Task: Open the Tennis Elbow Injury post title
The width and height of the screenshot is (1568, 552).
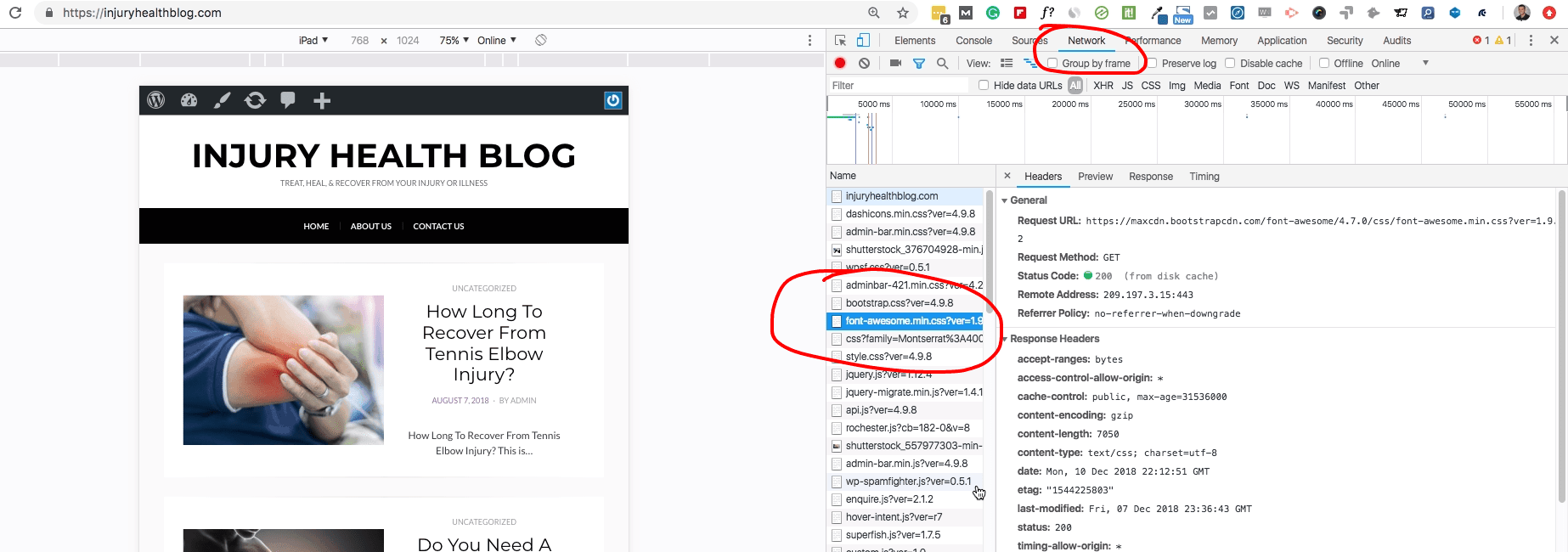Action: click(484, 343)
